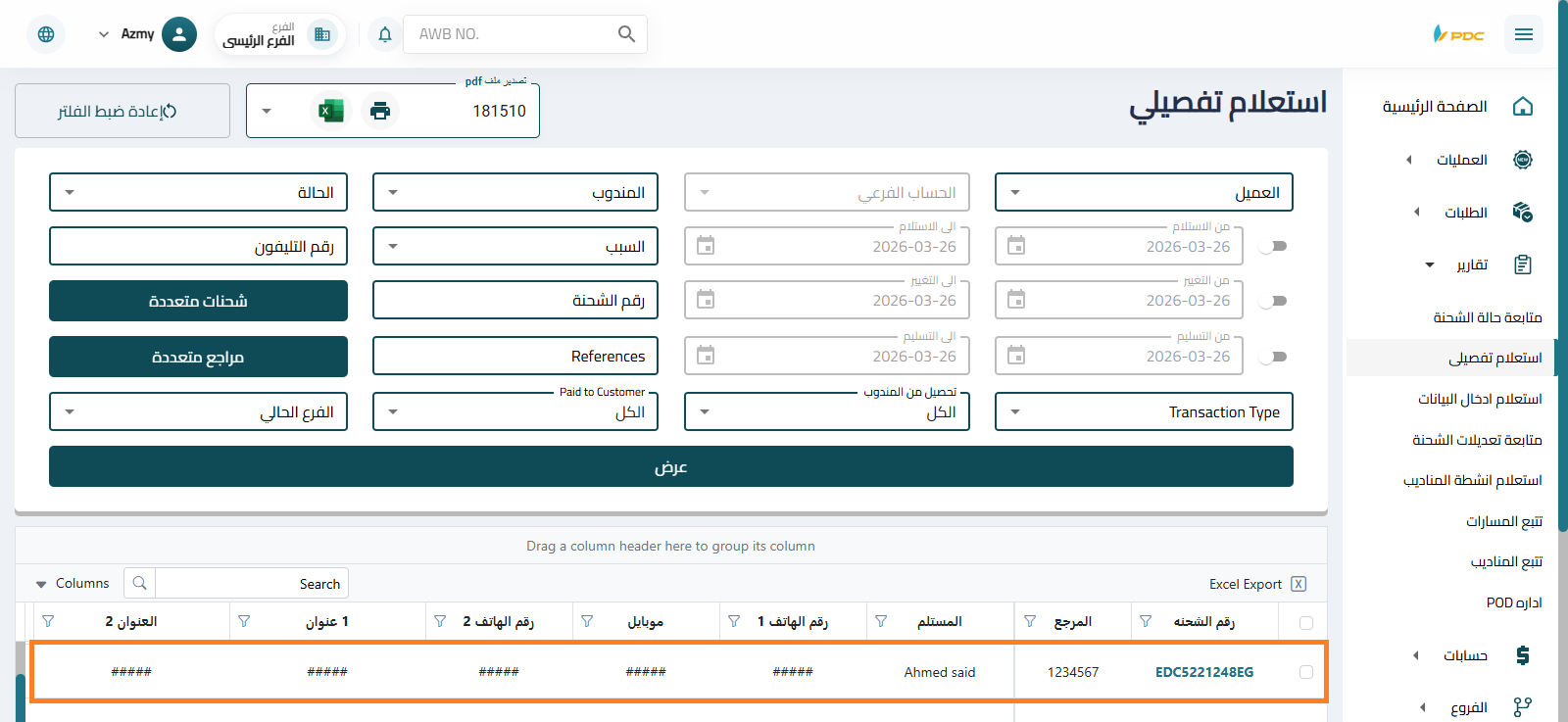Viewport: 1568px width, 722px height.
Task: Open the المندوب dropdown
Action: 515,192
